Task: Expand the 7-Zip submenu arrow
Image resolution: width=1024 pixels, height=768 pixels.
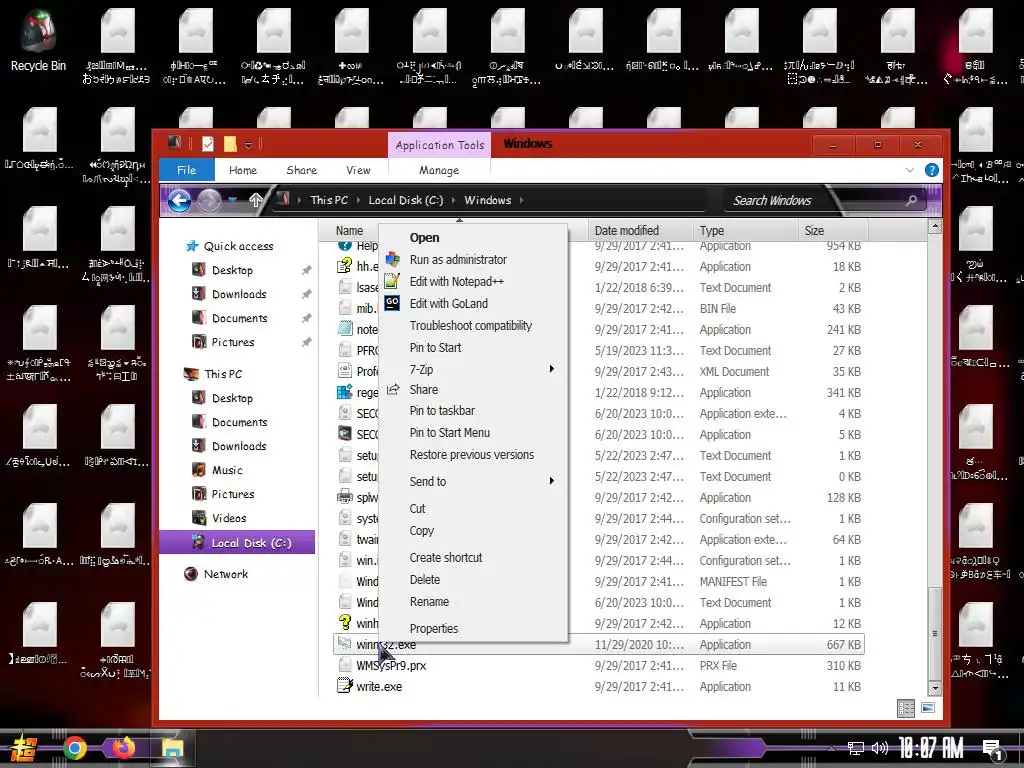Action: pos(552,369)
